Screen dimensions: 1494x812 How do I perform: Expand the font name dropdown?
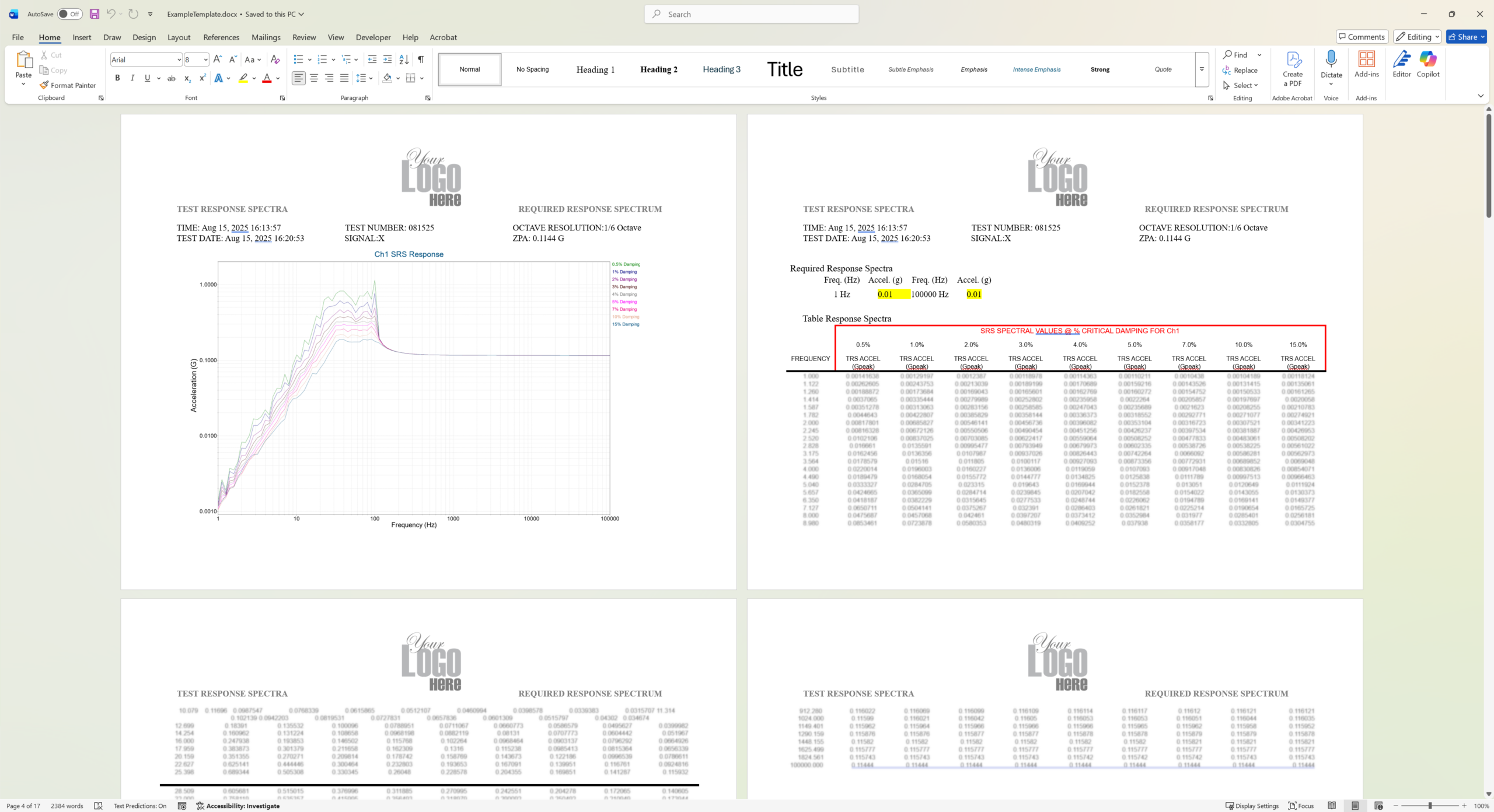click(x=179, y=60)
